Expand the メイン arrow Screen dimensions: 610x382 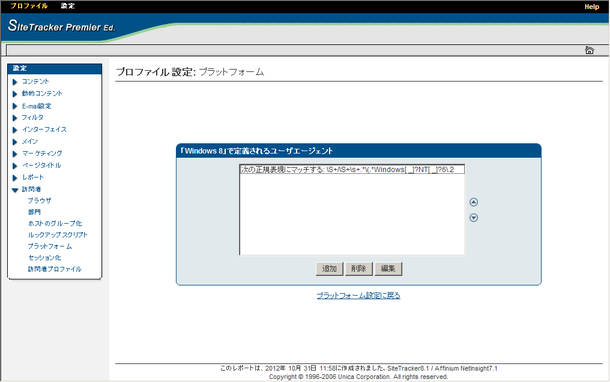(x=15, y=142)
